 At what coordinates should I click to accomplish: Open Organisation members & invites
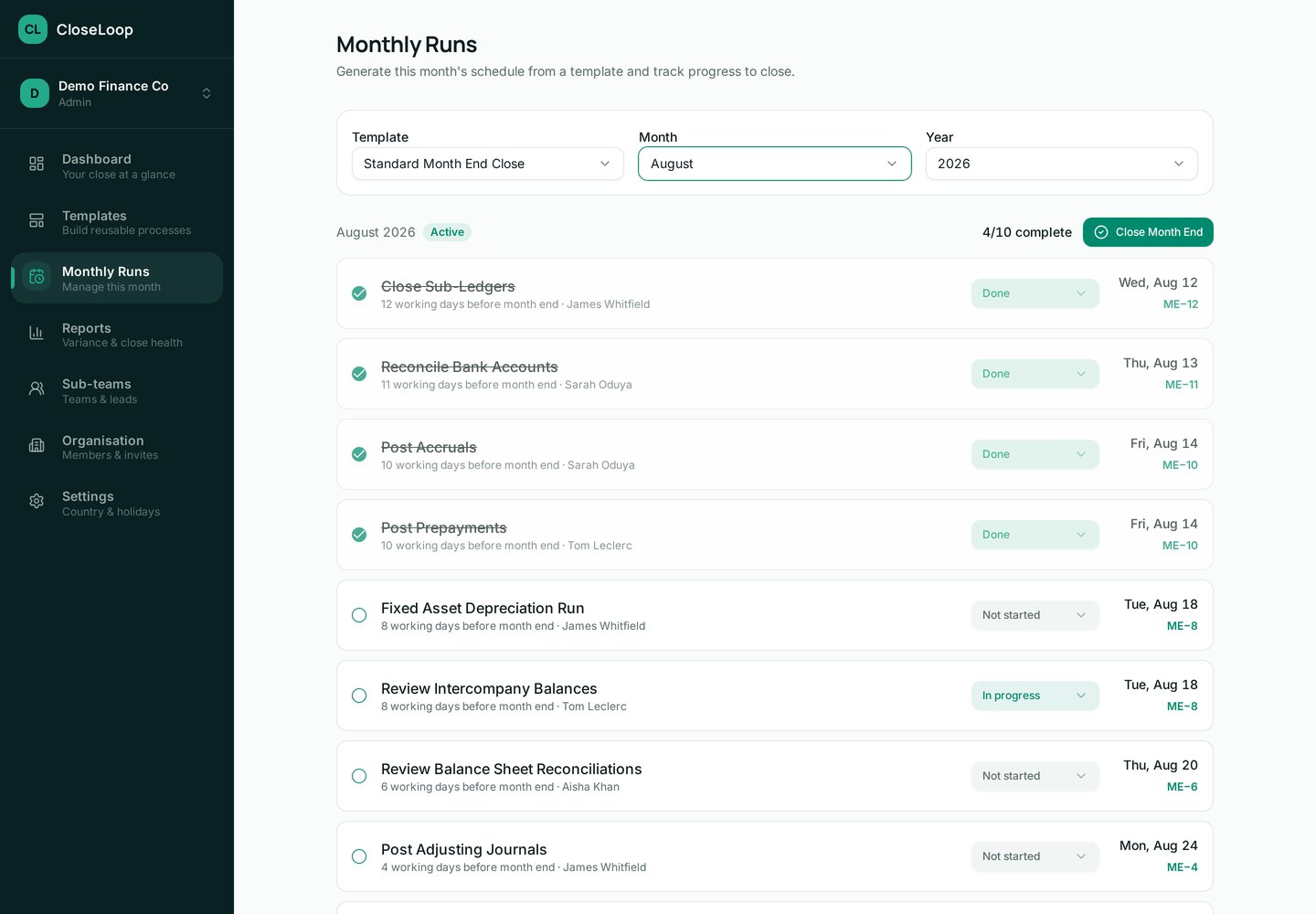tap(117, 447)
